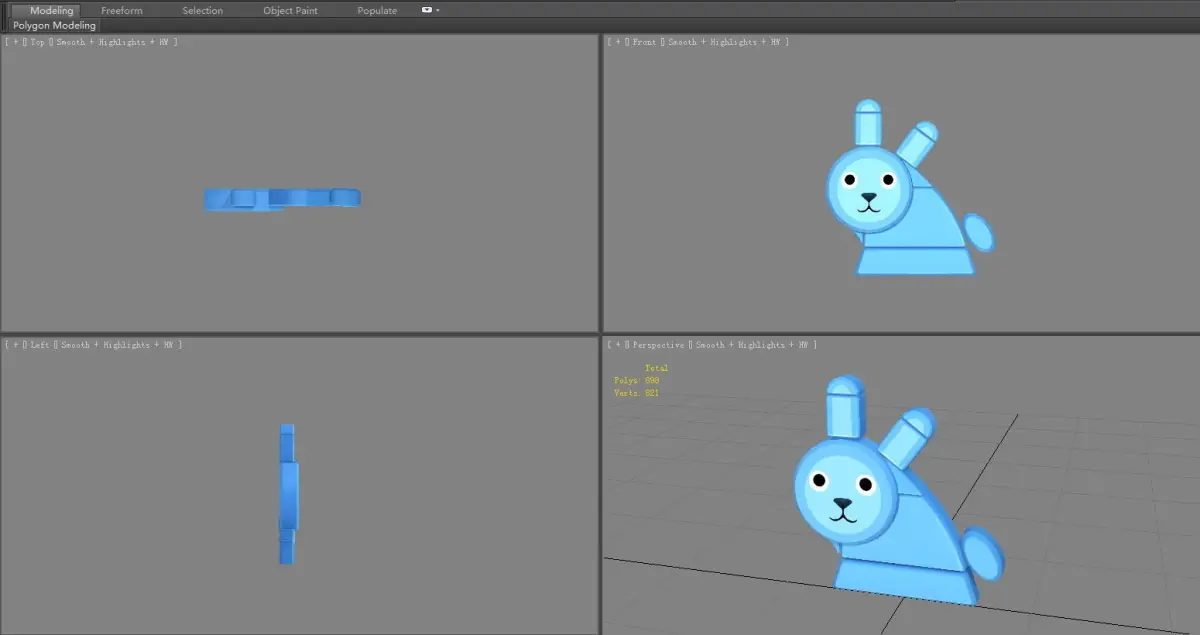Select the rabbit head in Front viewport
The height and width of the screenshot is (635, 1200).
(x=869, y=189)
